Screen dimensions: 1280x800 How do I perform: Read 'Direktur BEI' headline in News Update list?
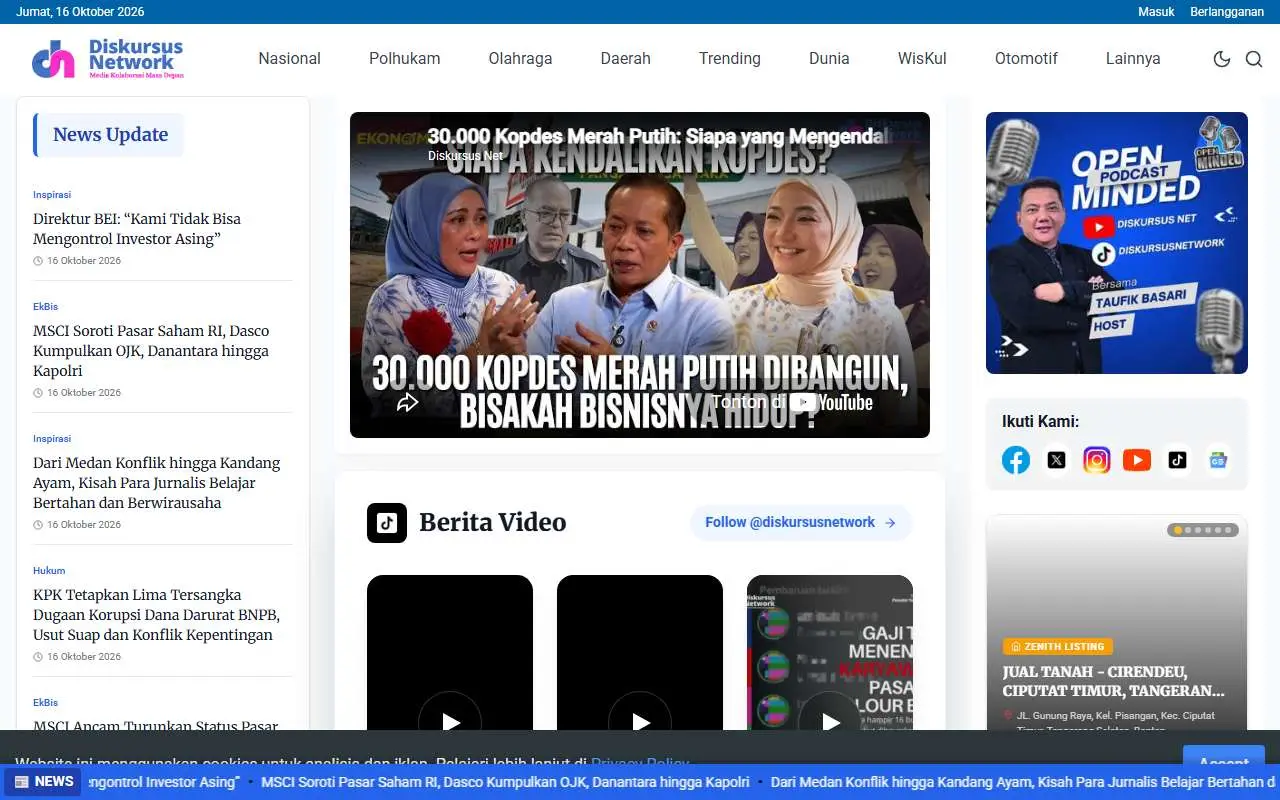pyautogui.click(x=137, y=229)
